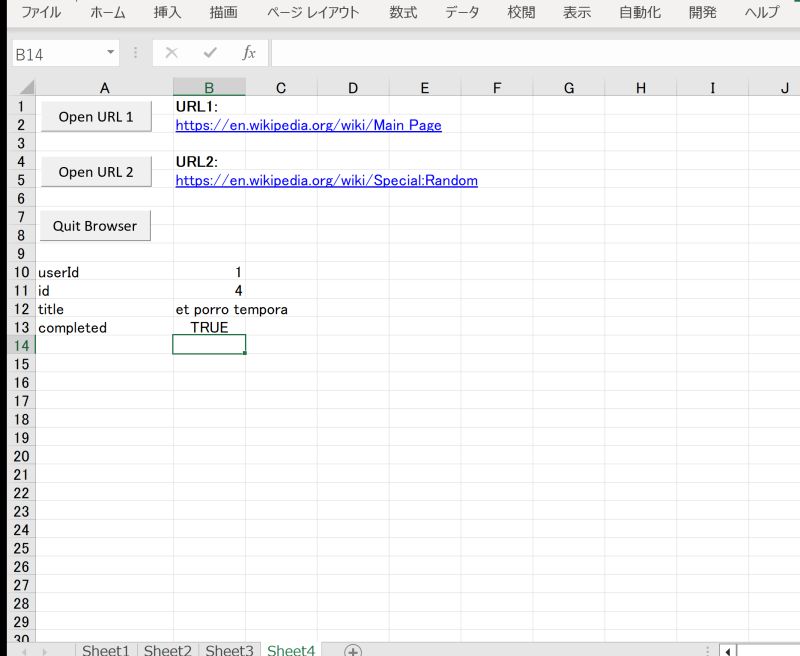The image size is (800, 656).
Task: Open the 開発 ribbon tab
Action: pos(702,13)
